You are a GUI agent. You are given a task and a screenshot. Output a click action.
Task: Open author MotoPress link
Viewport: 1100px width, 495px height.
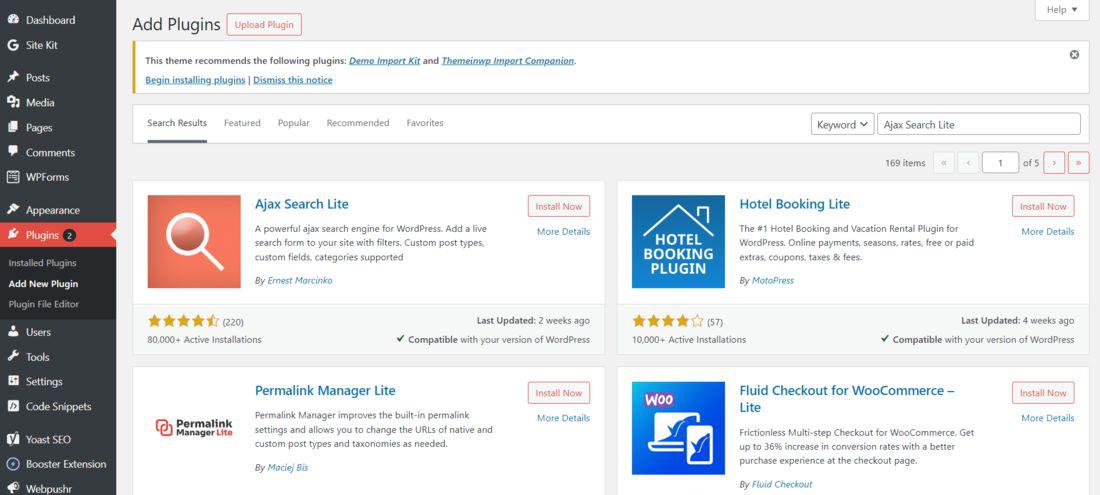tap(772, 280)
